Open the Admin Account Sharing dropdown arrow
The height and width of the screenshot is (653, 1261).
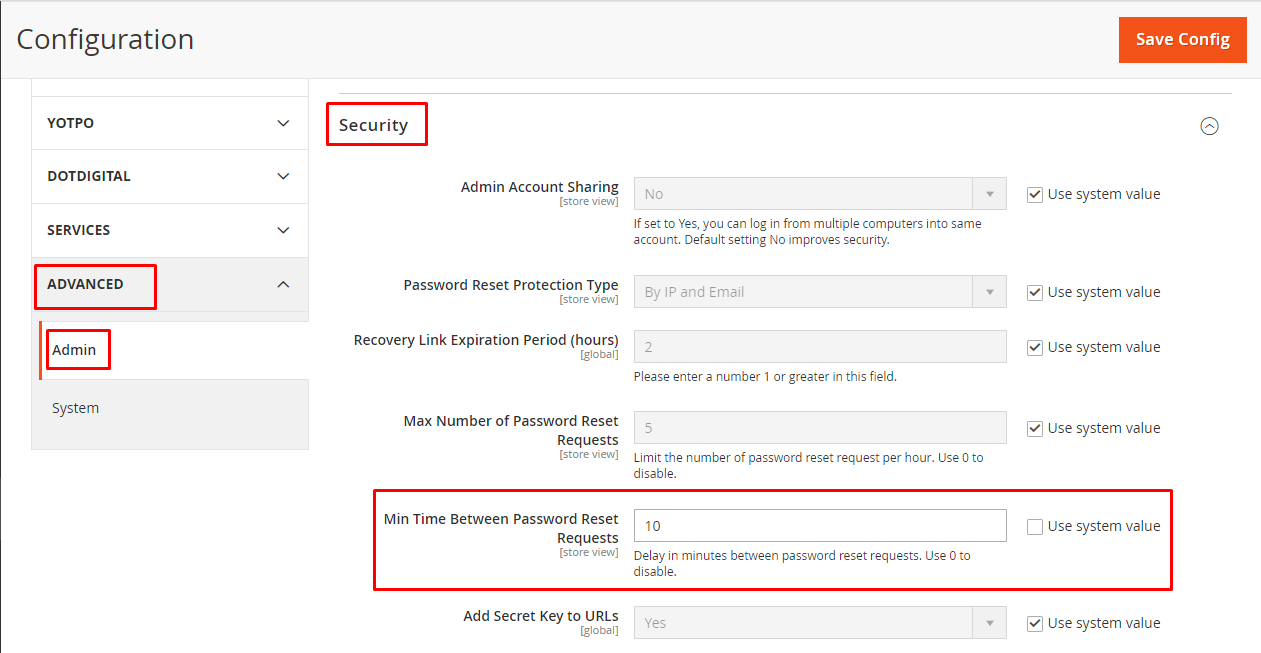click(x=990, y=194)
